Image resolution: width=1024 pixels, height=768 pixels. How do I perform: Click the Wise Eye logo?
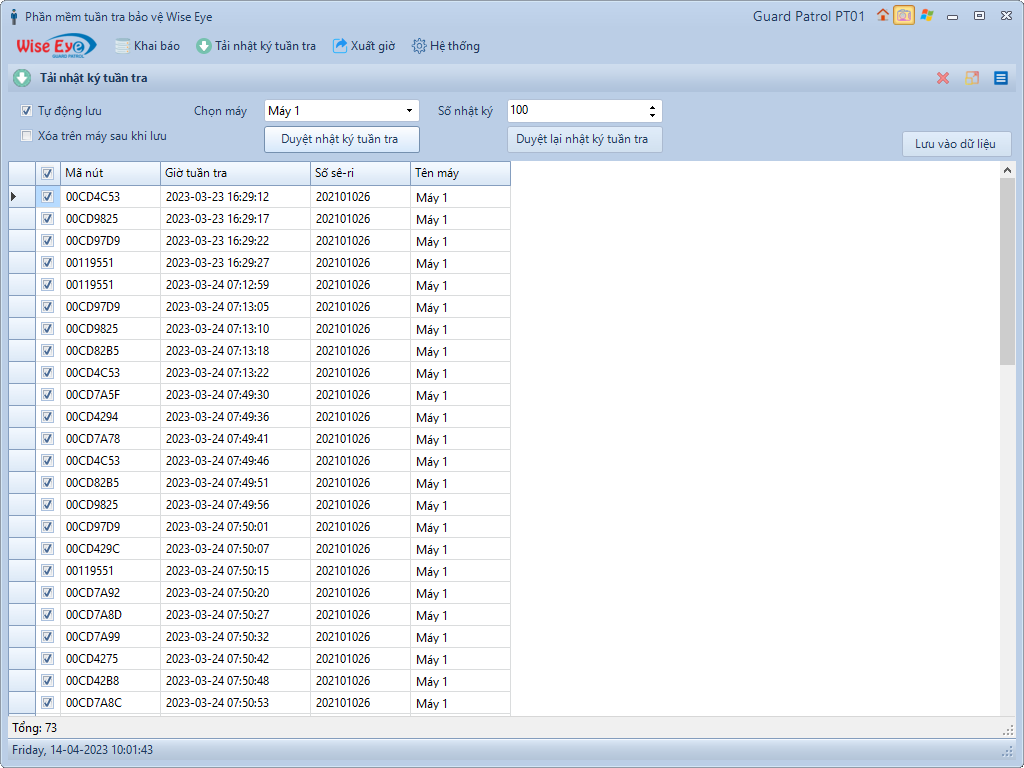pos(56,46)
